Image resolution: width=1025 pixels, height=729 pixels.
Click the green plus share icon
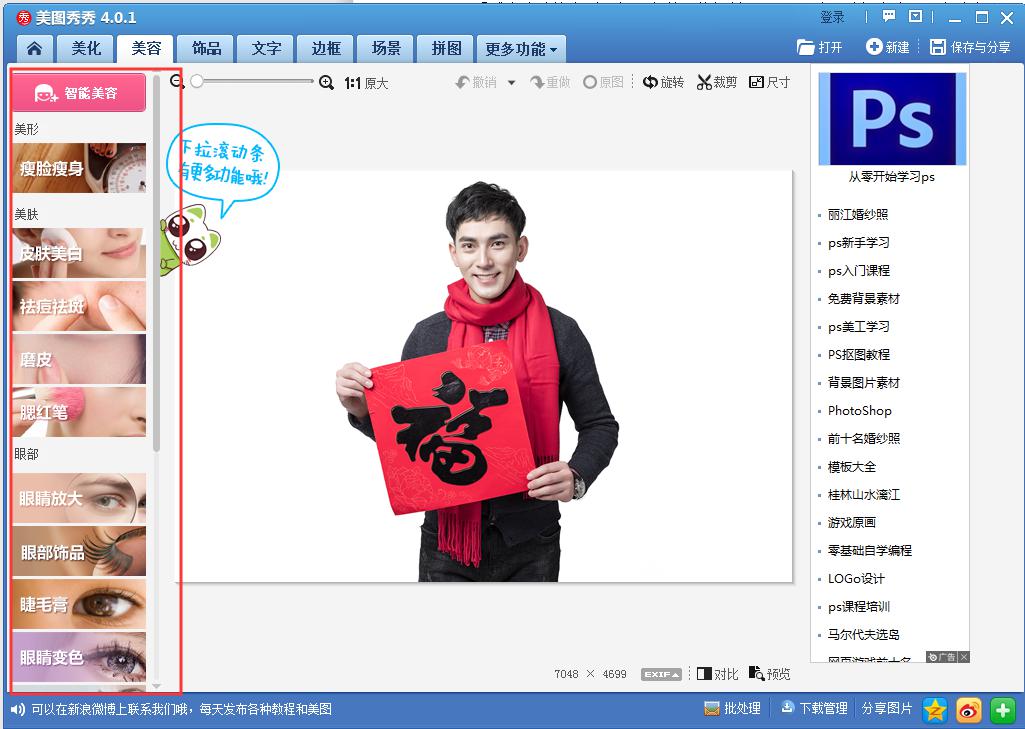[x=1003, y=709]
